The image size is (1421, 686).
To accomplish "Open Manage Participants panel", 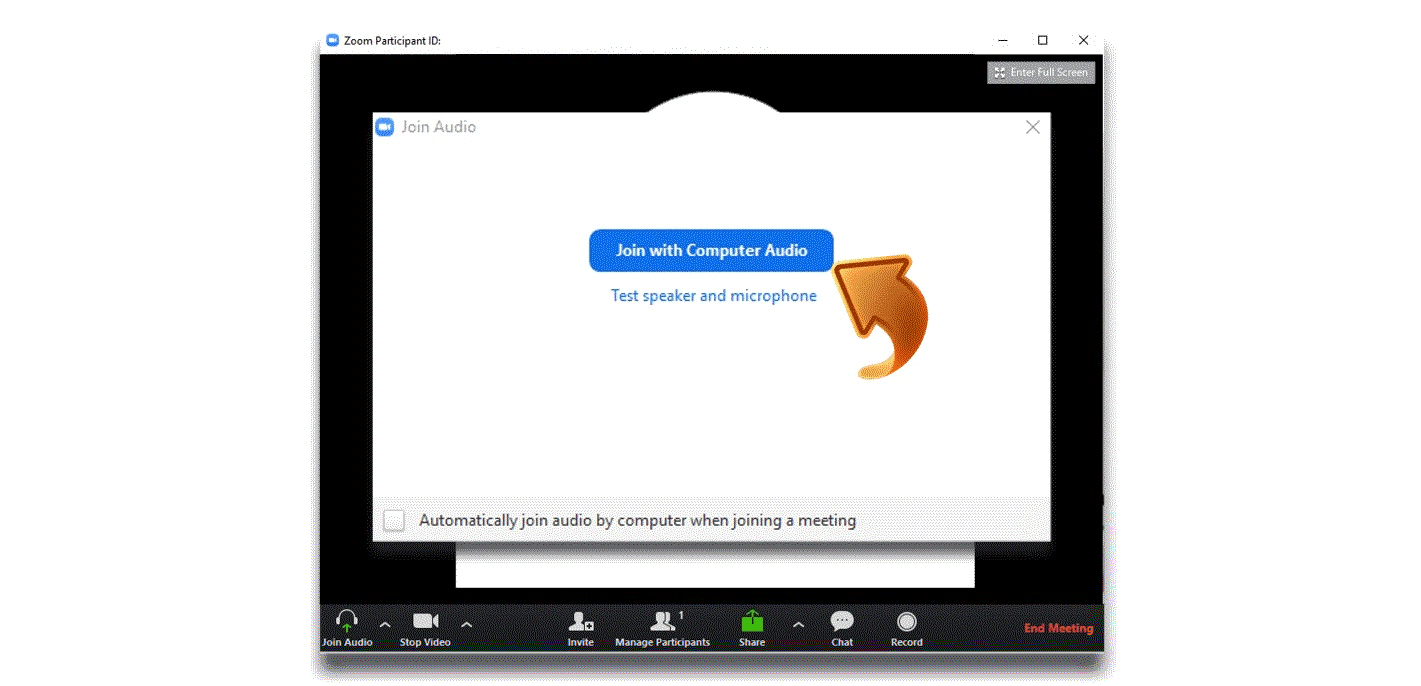I will tap(662, 622).
